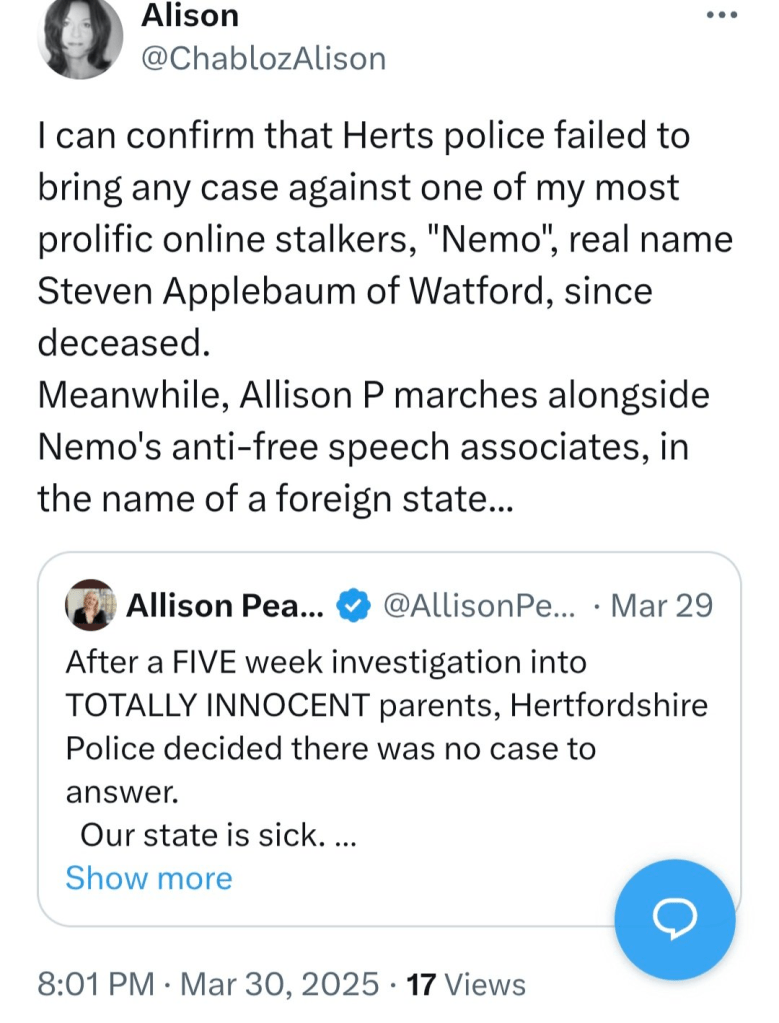Open the Mar 29 quoted post date
Image resolution: width=779 pixels, height=1023 pixels.
(662, 606)
